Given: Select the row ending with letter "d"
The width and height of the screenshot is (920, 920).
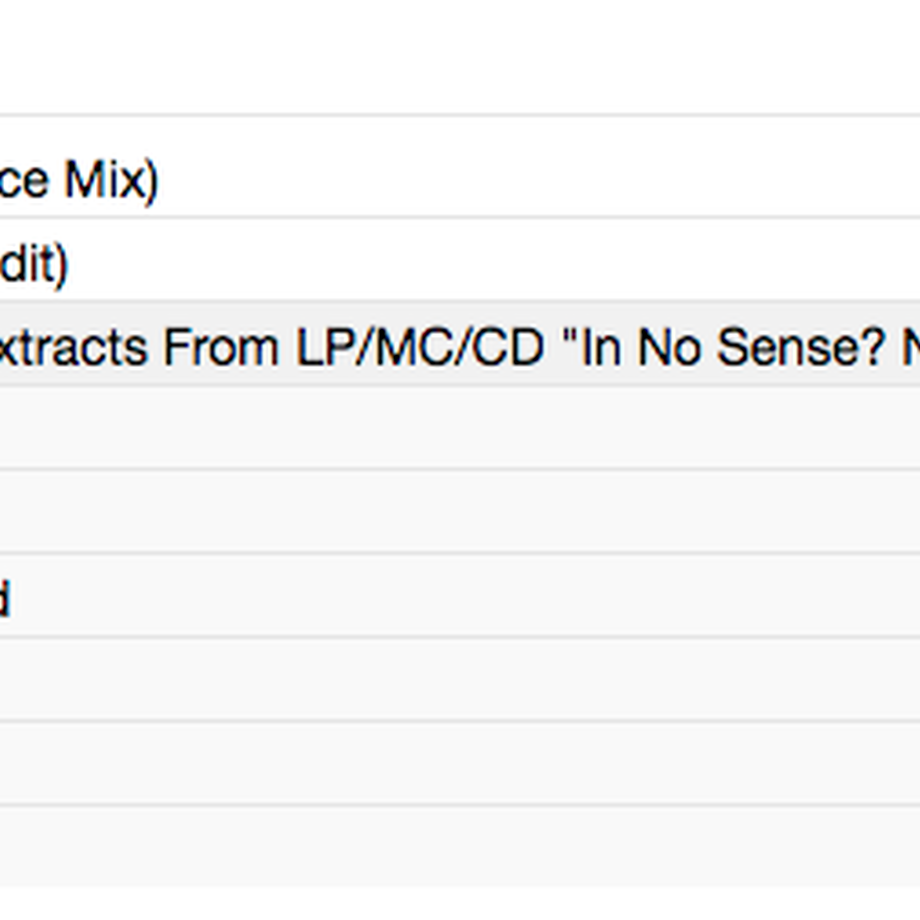Looking at the screenshot, I should tap(460, 595).
